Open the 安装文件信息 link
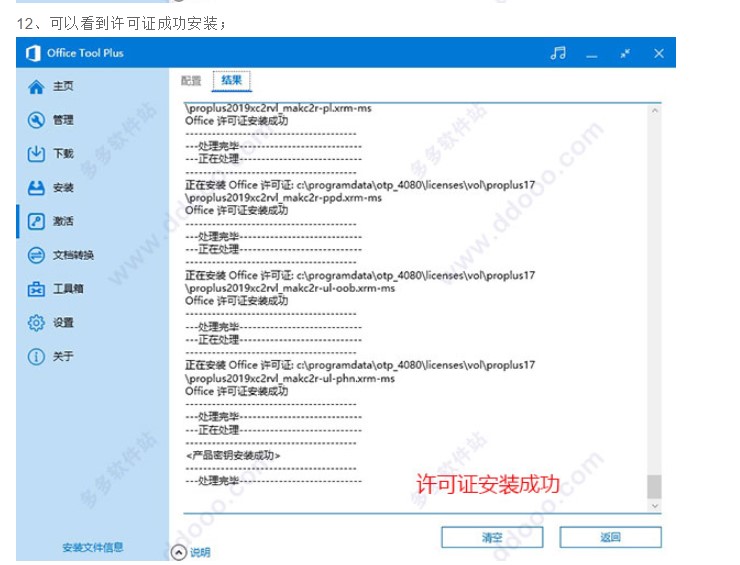This screenshot has width=740, height=565. pyautogui.click(x=93, y=547)
